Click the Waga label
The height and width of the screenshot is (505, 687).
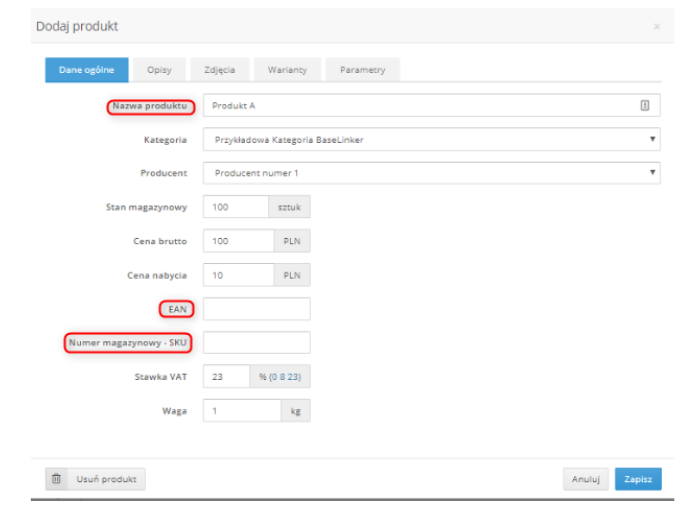pyautogui.click(x=174, y=411)
